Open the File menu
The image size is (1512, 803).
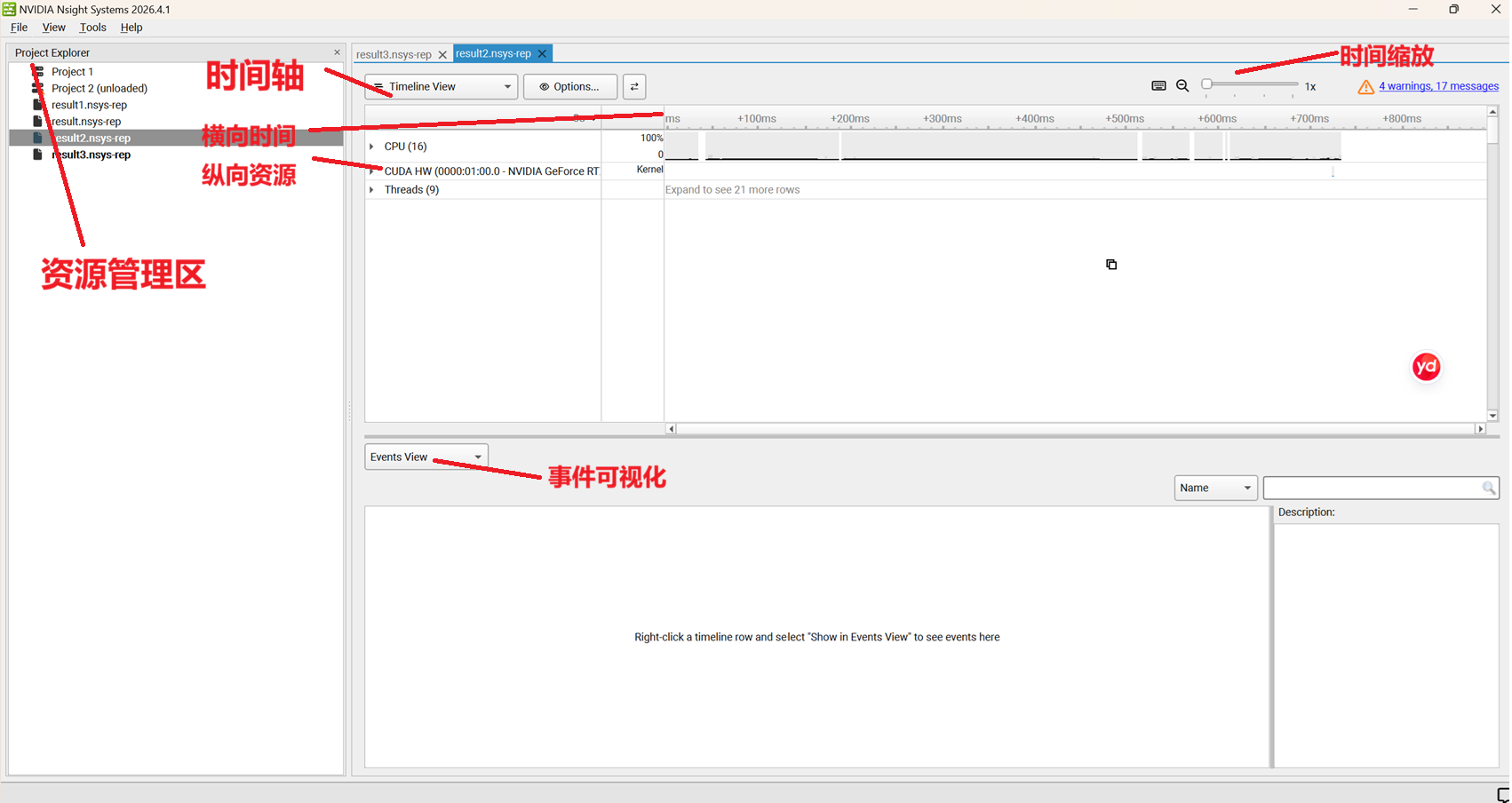coord(19,28)
